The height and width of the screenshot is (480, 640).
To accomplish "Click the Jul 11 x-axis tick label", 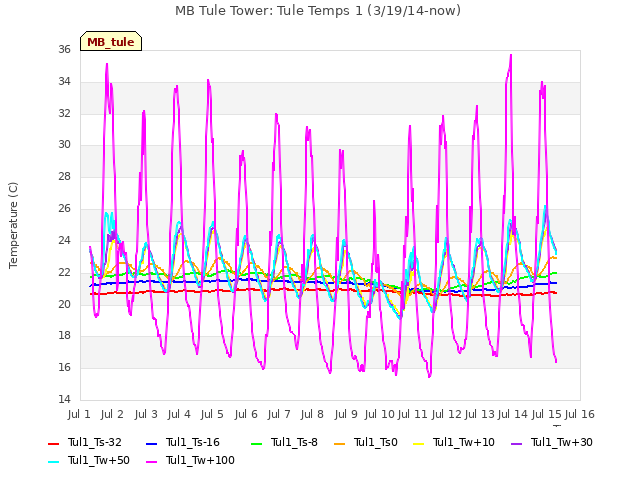I will [413, 414].
